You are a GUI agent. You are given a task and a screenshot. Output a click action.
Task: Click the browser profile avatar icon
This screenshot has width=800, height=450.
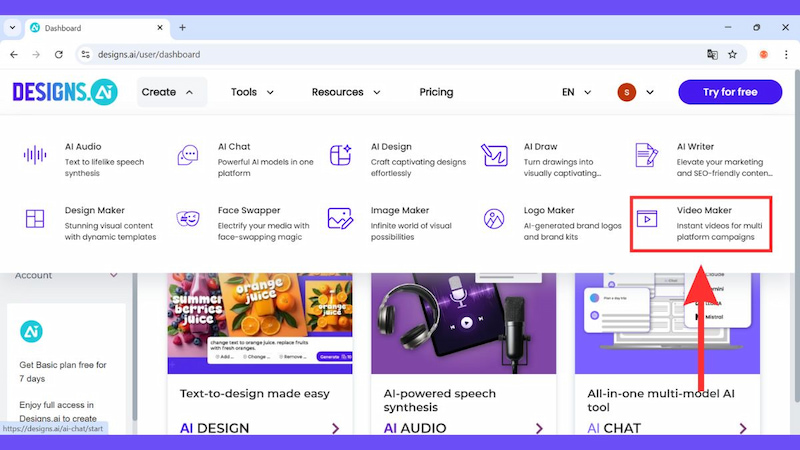763,55
